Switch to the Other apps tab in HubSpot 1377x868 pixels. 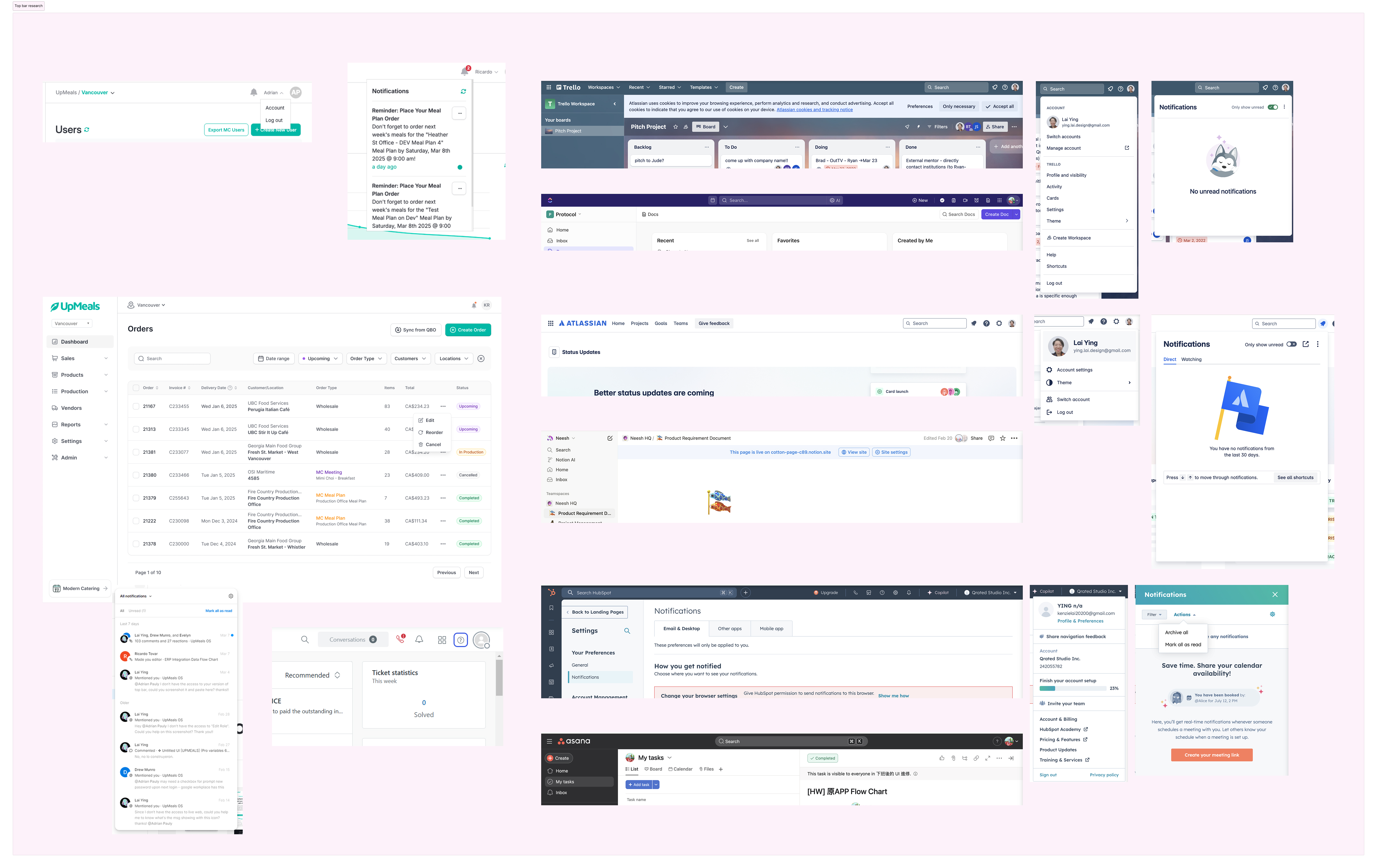730,629
